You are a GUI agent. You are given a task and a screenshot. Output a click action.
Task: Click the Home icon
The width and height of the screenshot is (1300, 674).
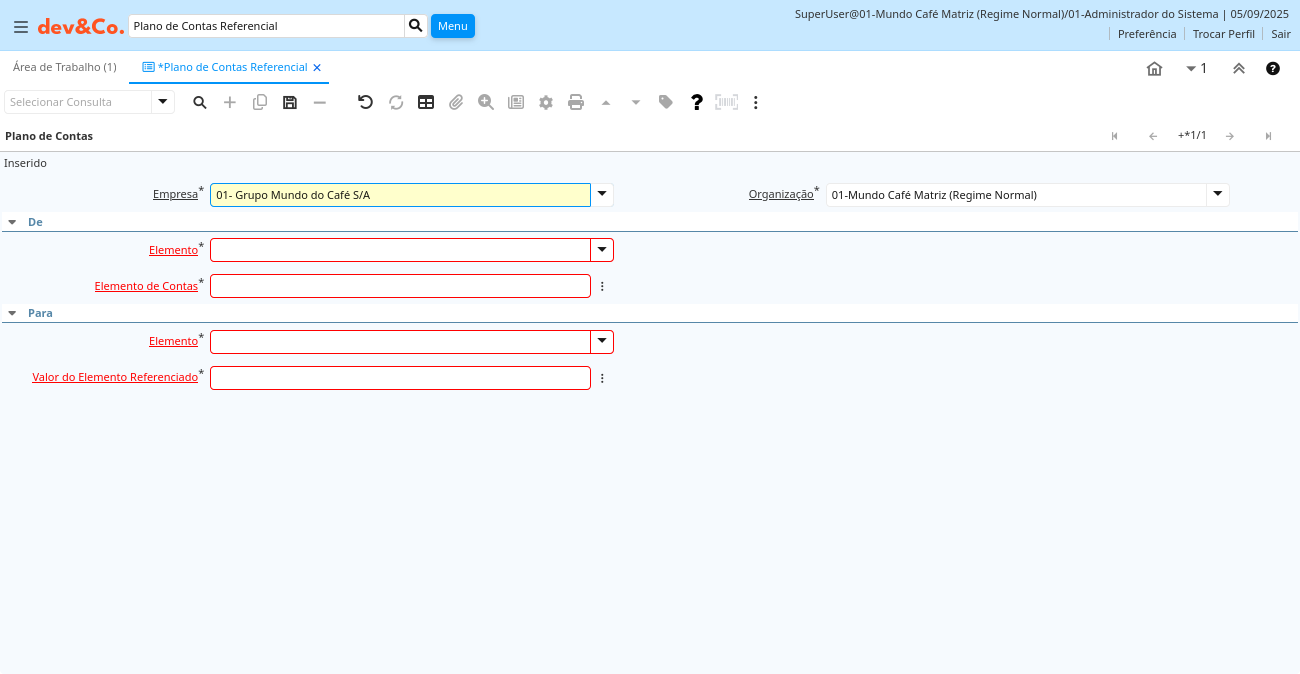pyautogui.click(x=1154, y=69)
